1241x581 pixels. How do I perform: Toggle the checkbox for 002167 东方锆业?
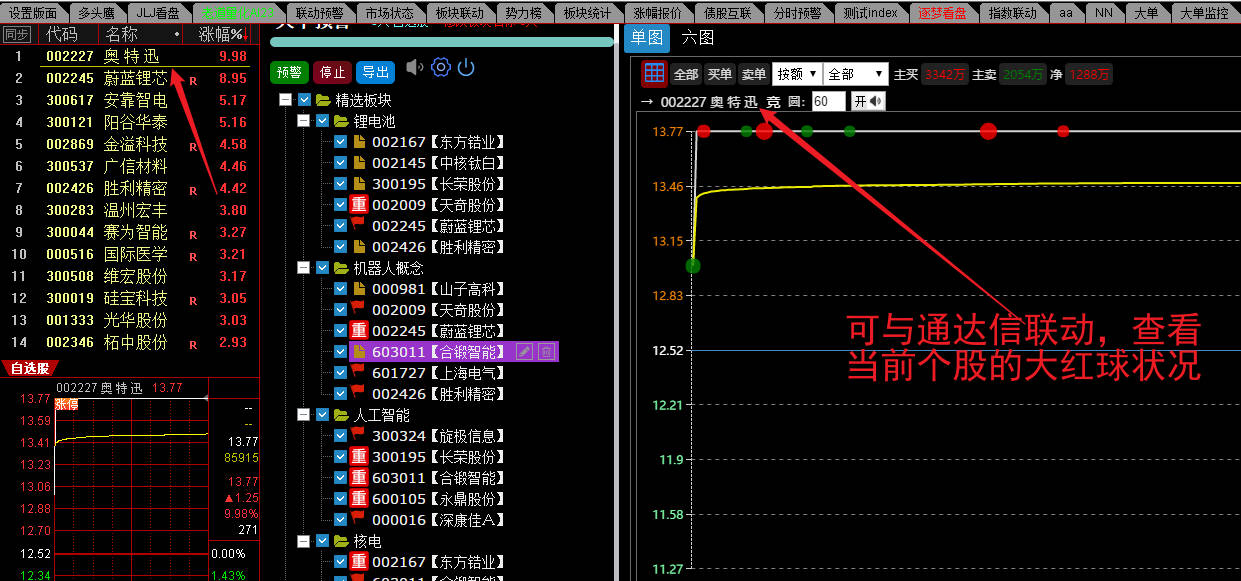[x=341, y=142]
